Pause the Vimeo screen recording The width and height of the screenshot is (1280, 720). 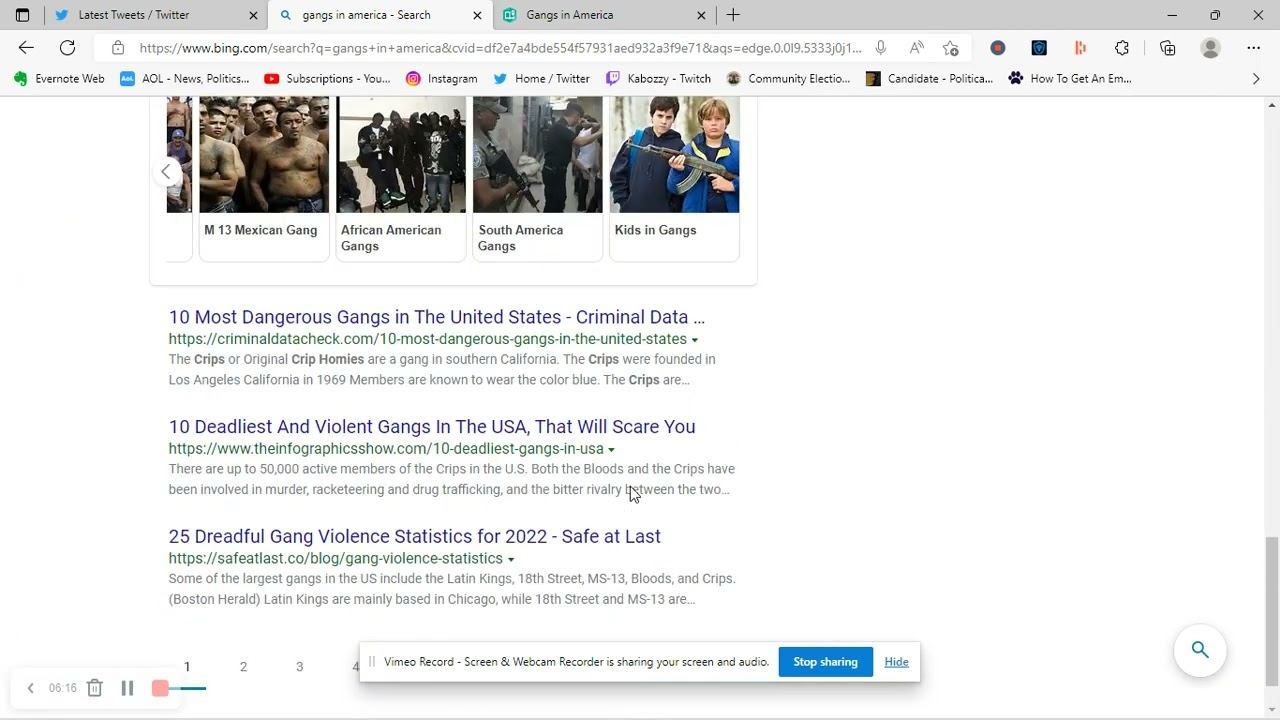127,688
